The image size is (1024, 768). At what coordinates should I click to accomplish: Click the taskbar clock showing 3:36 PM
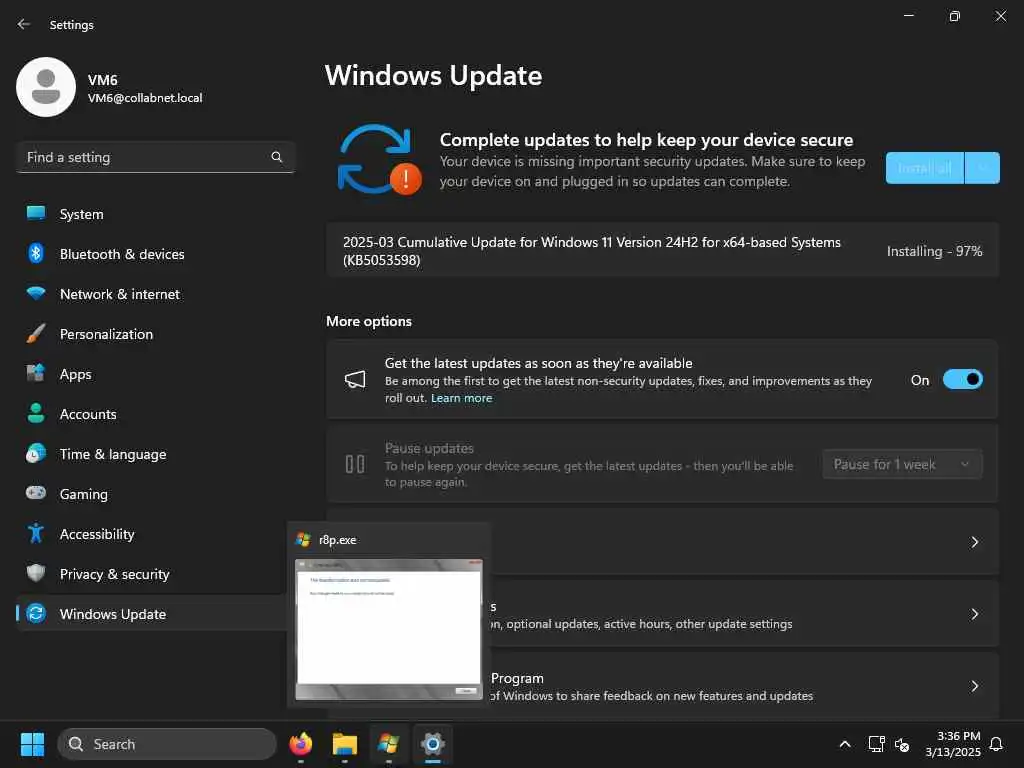click(953, 744)
